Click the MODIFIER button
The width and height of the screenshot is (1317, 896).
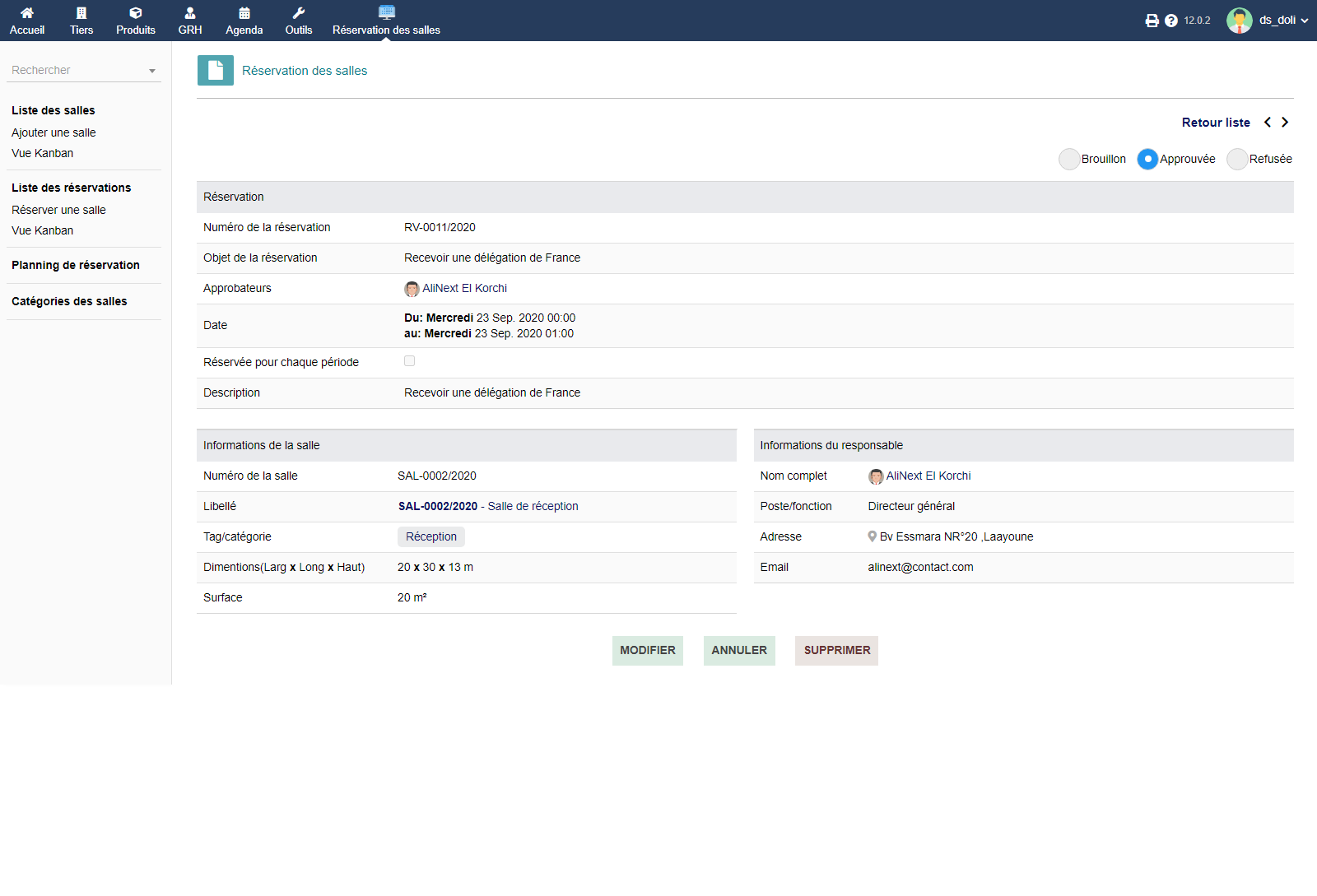pos(647,650)
